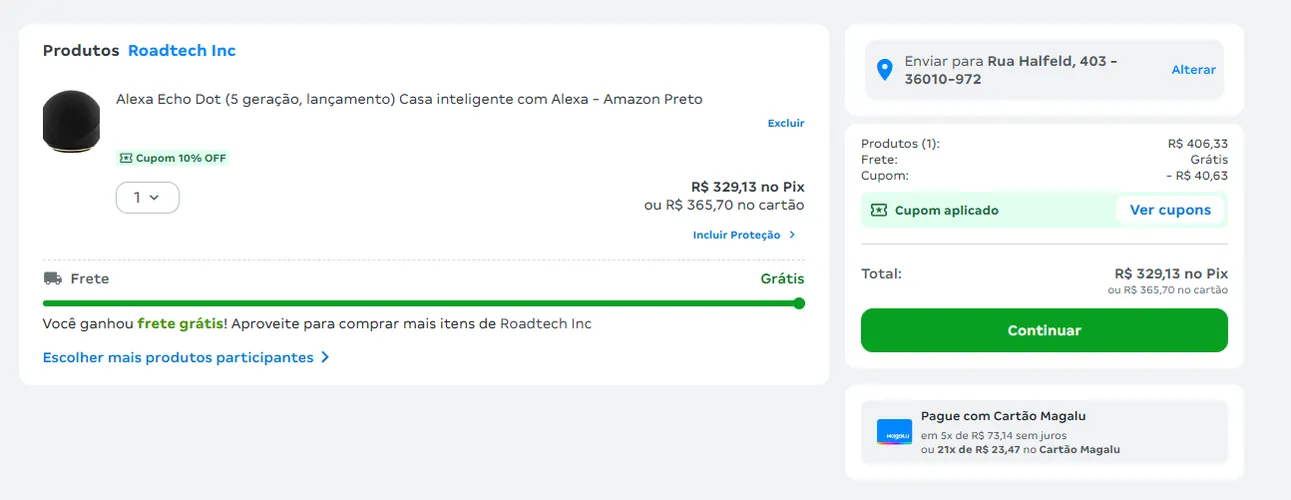This screenshot has width=1291, height=500.
Task: Click the delivery truck Frete icon
Action: click(52, 278)
